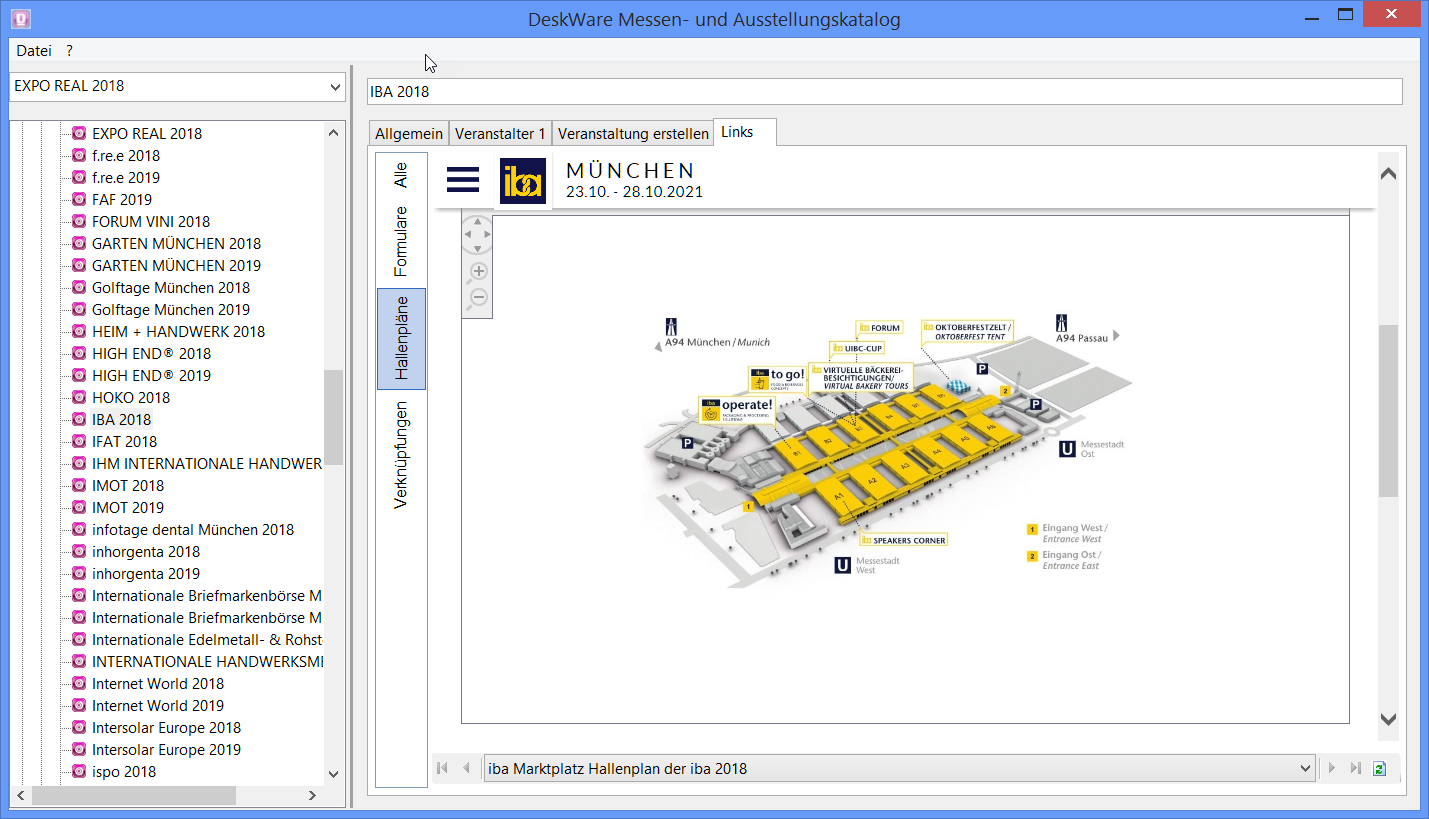Maximize the DeskWare window
The image size is (1429, 819).
click(1345, 15)
